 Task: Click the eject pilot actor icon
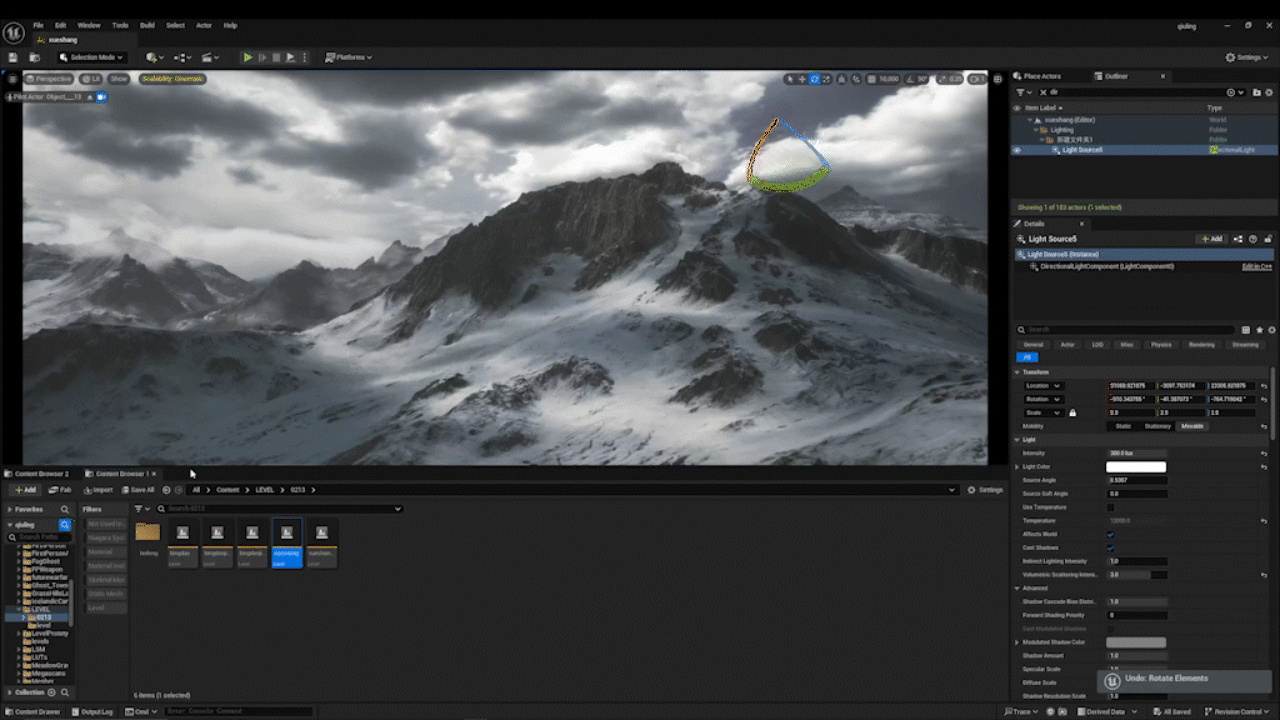click(89, 97)
